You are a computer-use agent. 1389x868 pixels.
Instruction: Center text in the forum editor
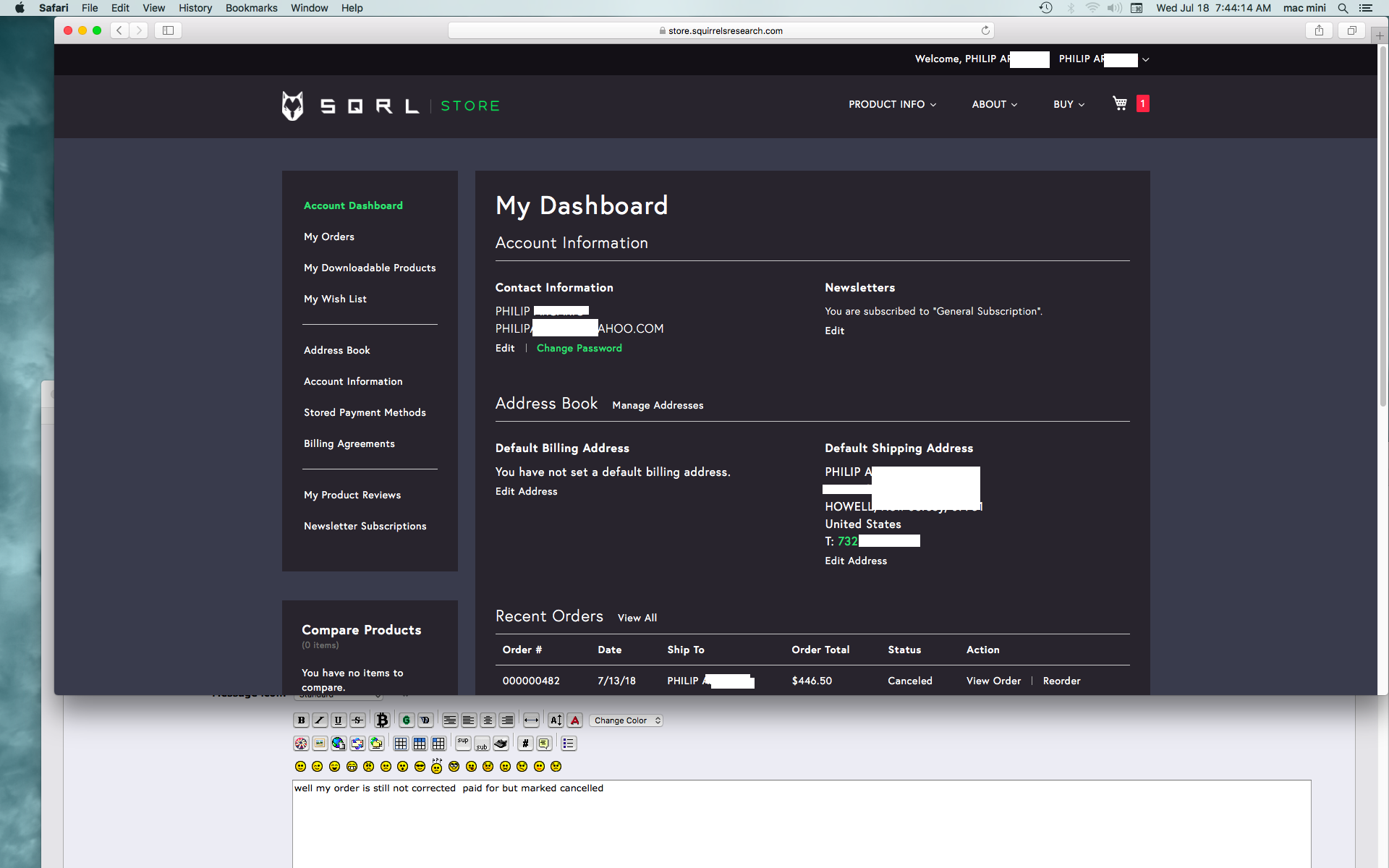pos(488,720)
